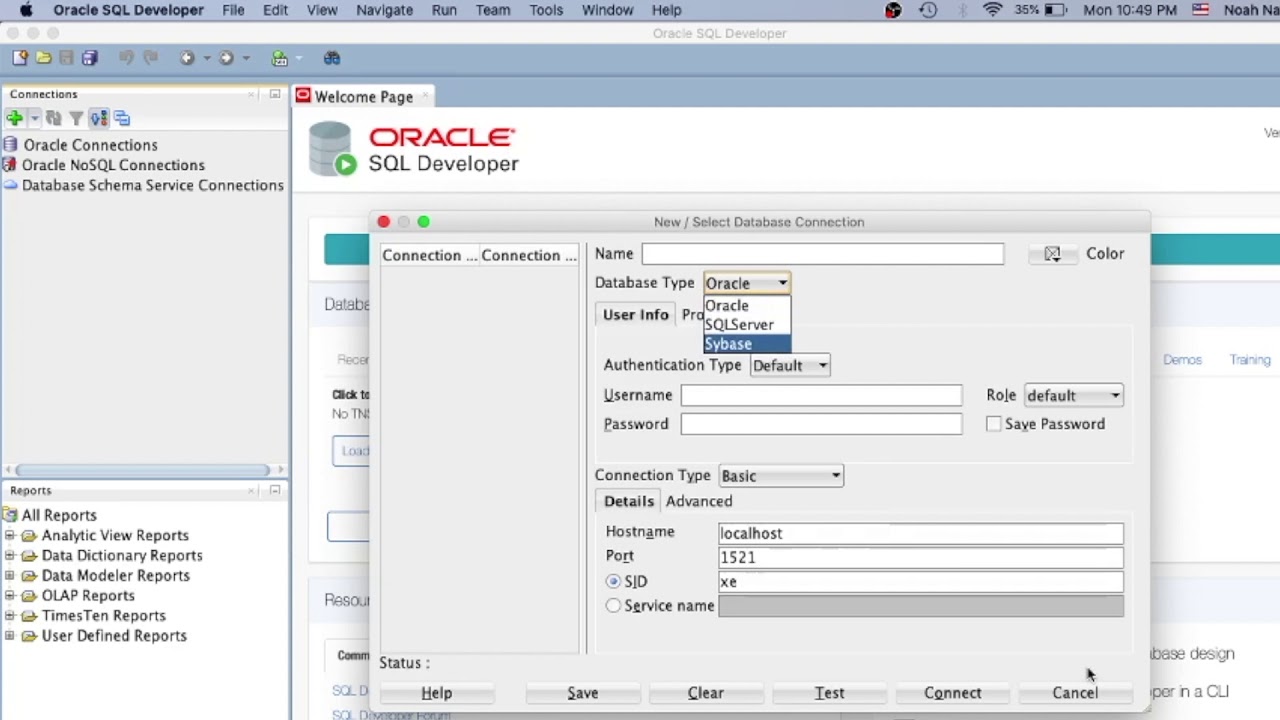
Task: Open the Team menu
Action: pos(493,10)
